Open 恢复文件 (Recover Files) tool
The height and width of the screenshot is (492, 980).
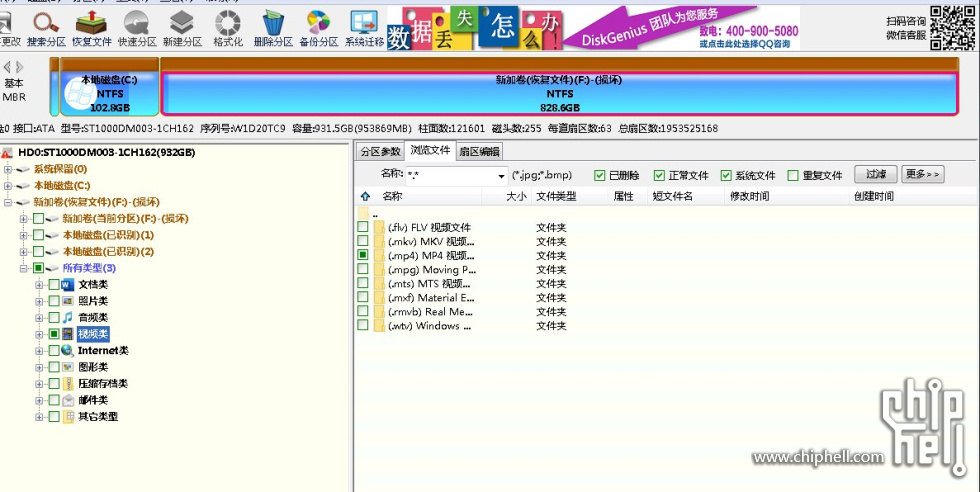click(92, 28)
